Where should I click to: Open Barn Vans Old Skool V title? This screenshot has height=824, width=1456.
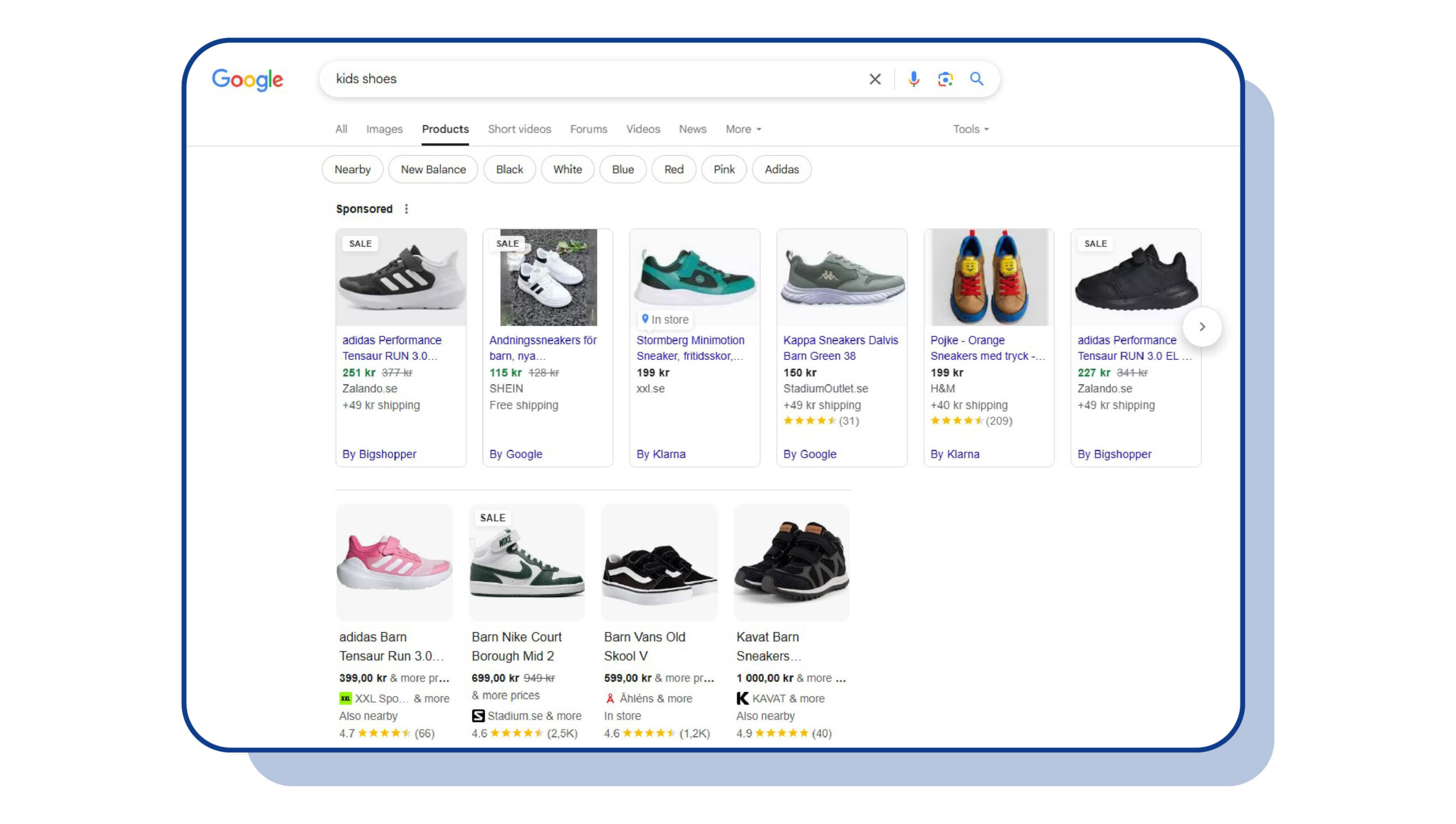click(645, 646)
